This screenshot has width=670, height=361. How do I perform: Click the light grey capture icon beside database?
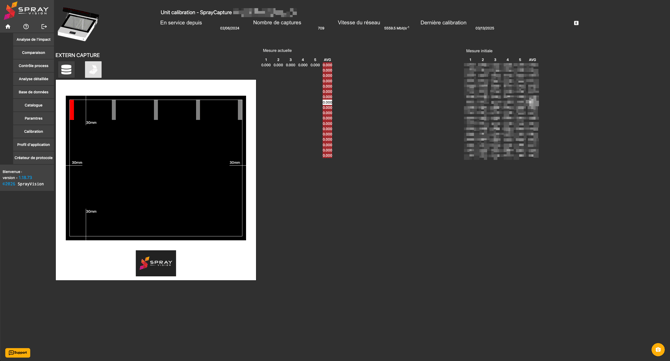pyautogui.click(x=93, y=70)
